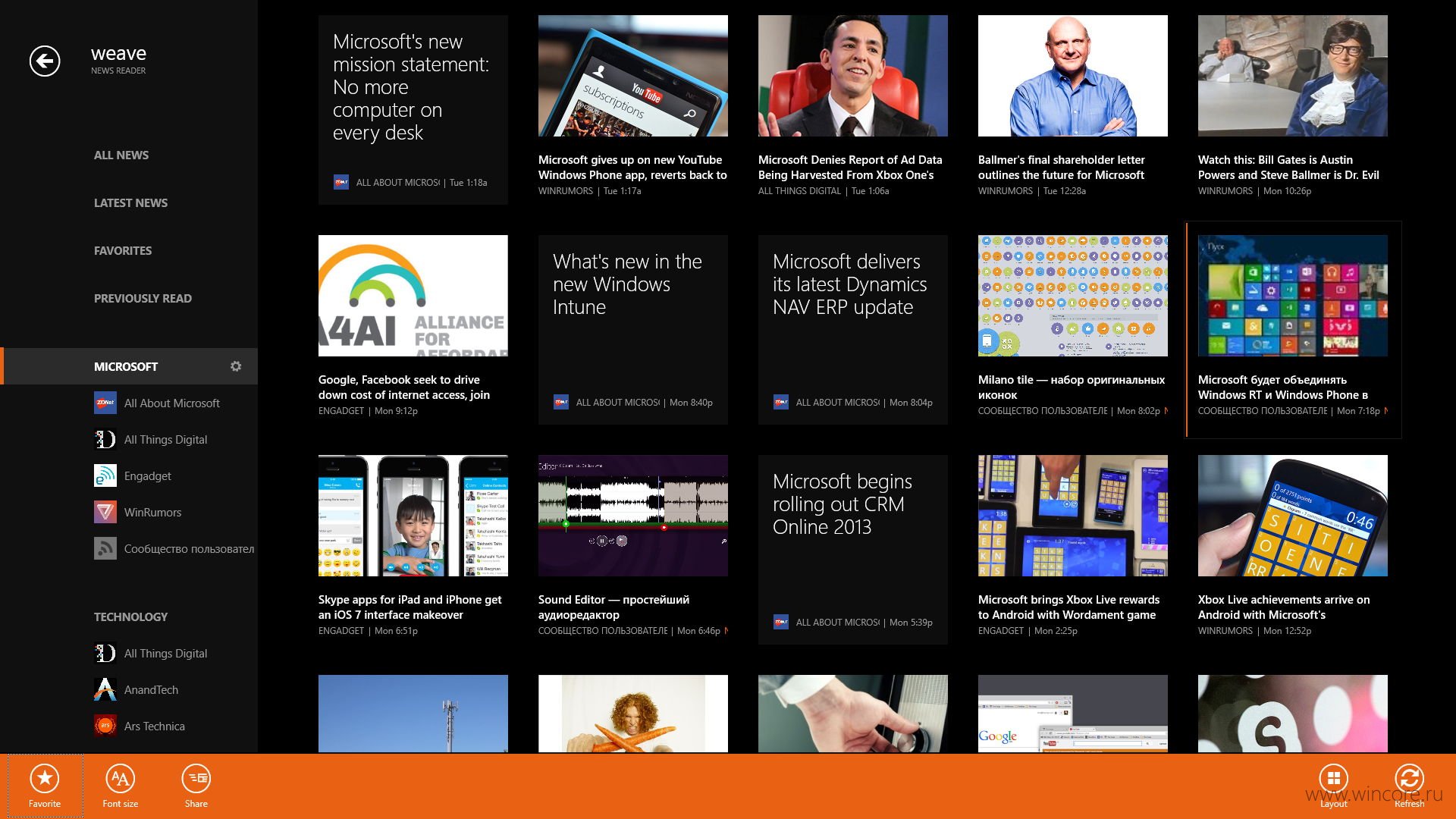Select the TECHNOLOGY category heading
The image size is (1456, 819).
130,617
